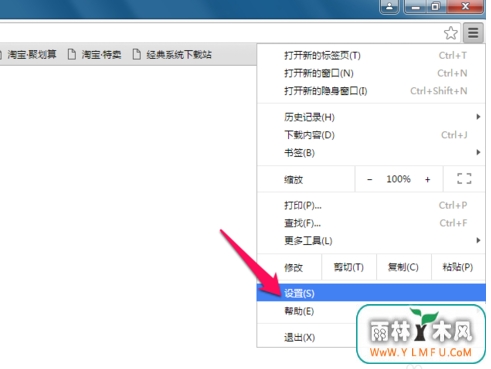The image size is (491, 369).
Task: Toggle fullscreen mode icon in menu
Action: tap(464, 179)
